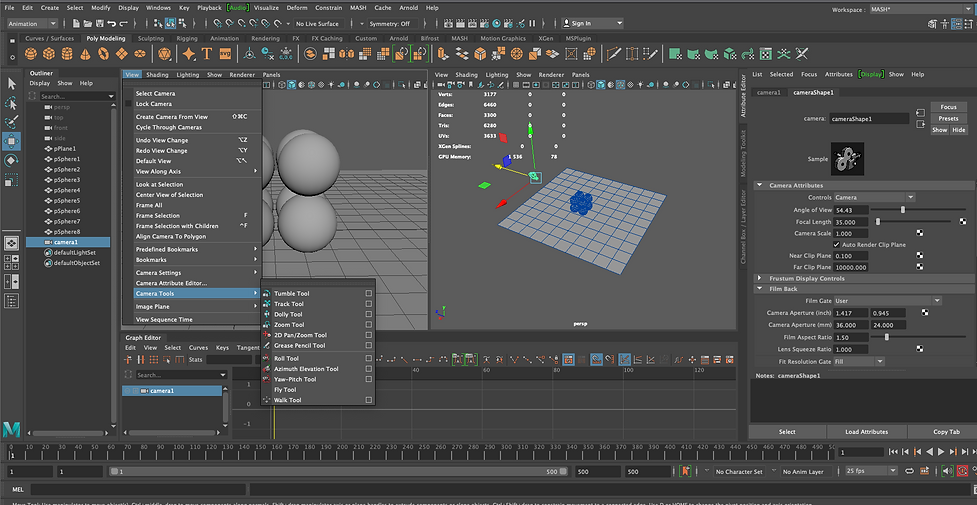Viewport: 977px width, 505px height.
Task: Open the Deform menu in menu bar
Action: click(x=297, y=8)
